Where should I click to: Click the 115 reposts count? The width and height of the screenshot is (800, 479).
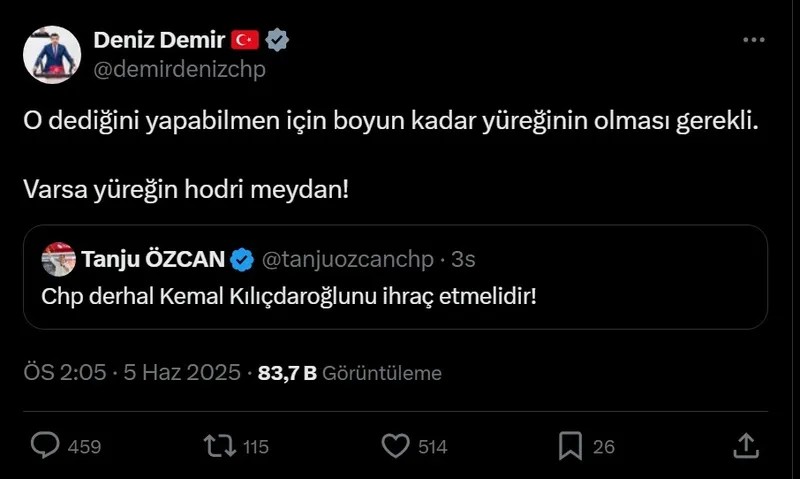(x=256, y=447)
